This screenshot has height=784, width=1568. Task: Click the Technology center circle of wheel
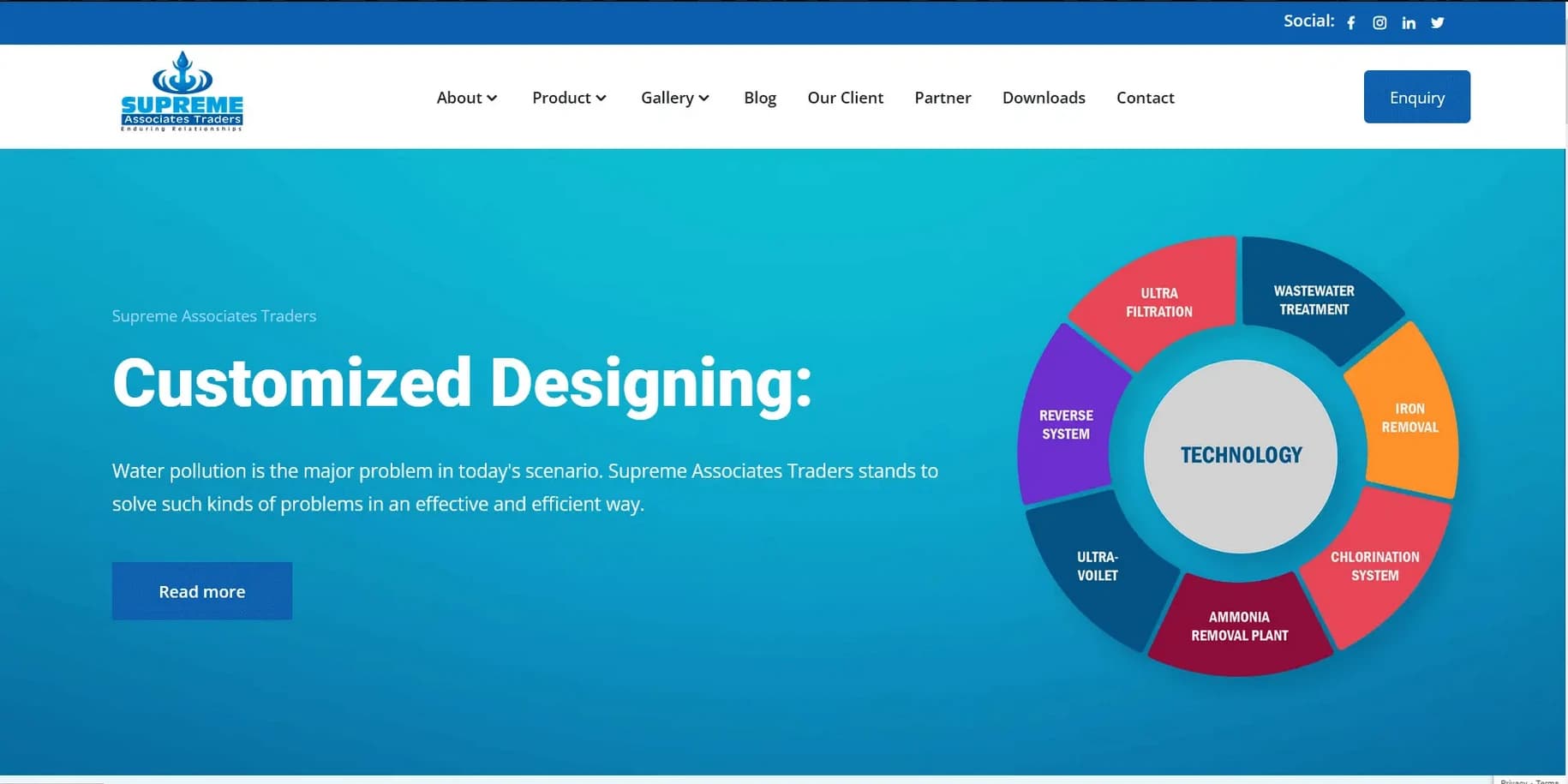[1240, 456]
